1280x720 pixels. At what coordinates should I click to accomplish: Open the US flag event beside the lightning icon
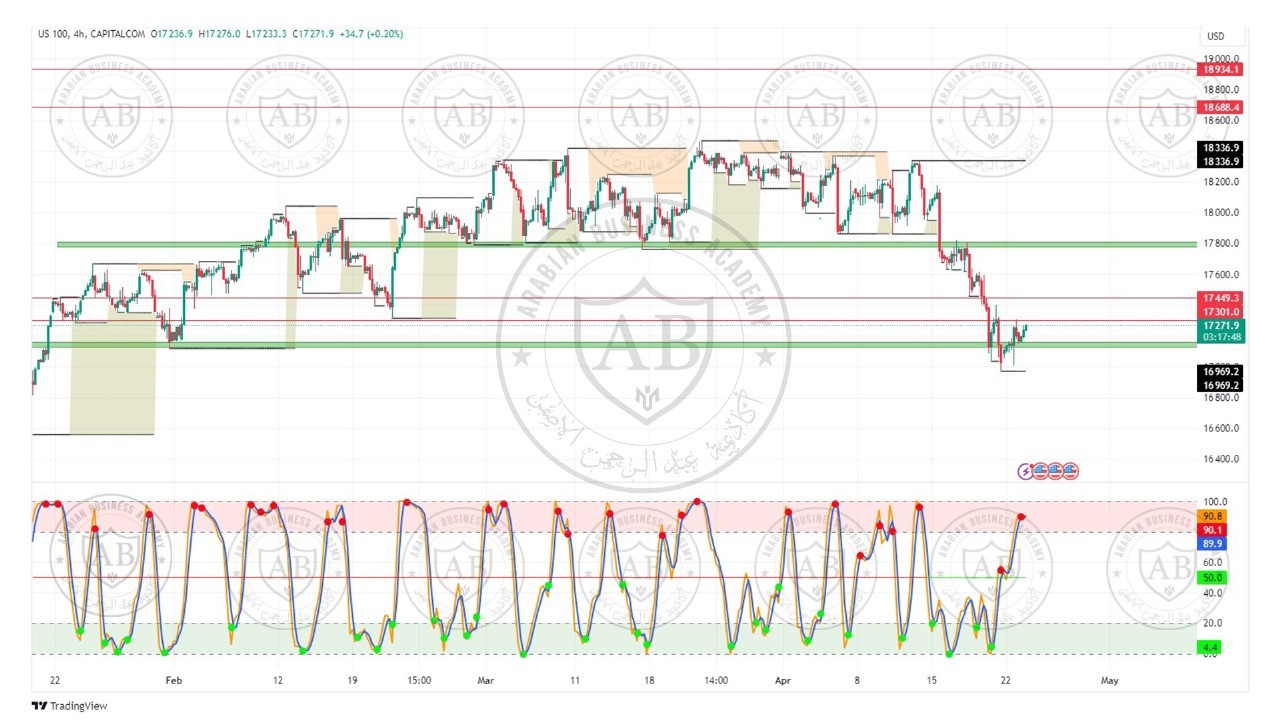pyautogui.click(x=1040, y=471)
